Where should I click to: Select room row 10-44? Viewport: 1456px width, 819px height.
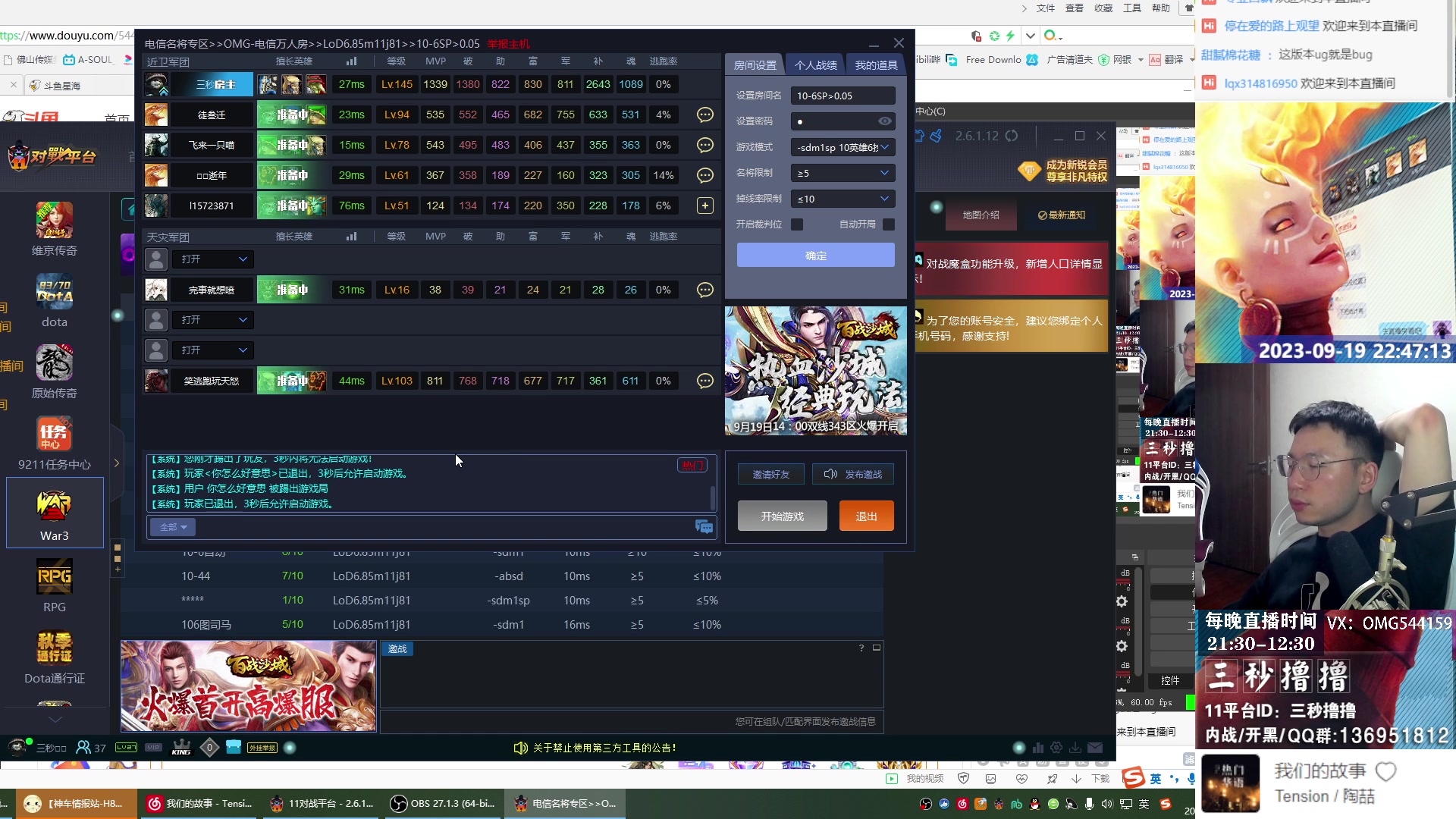pyautogui.click(x=502, y=576)
